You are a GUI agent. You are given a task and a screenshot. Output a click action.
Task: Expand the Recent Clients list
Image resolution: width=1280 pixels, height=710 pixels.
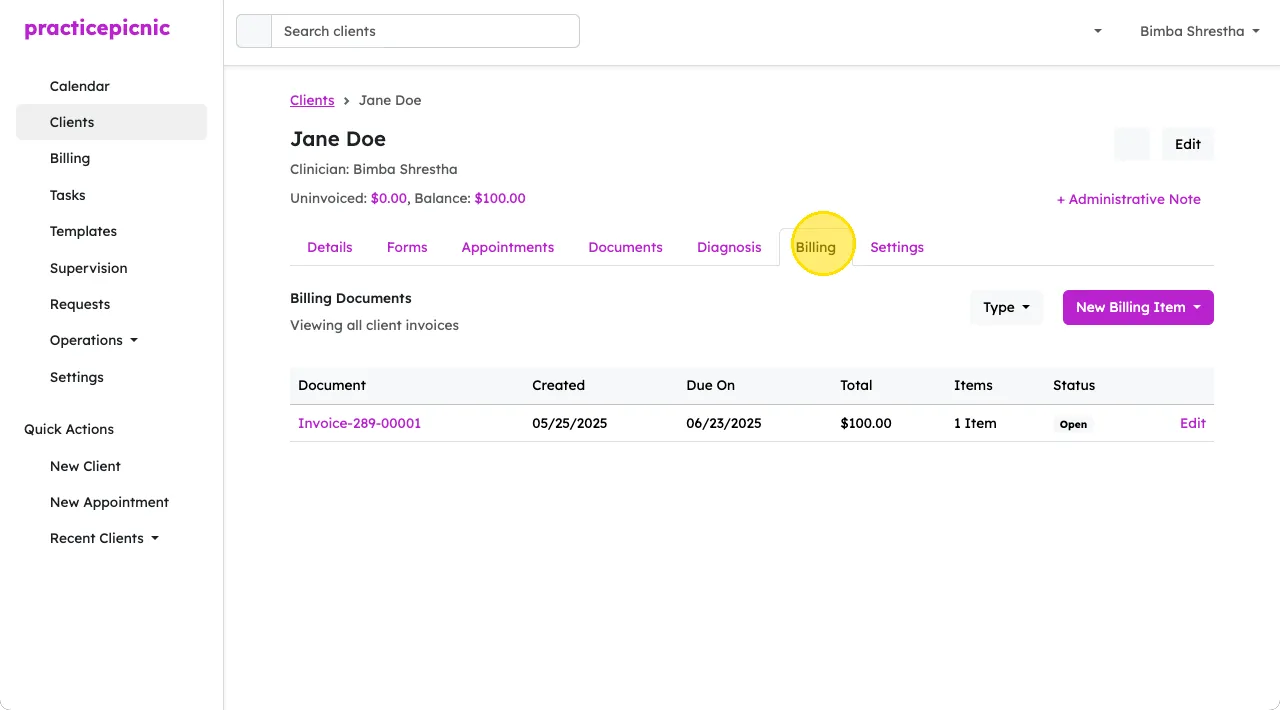(104, 538)
